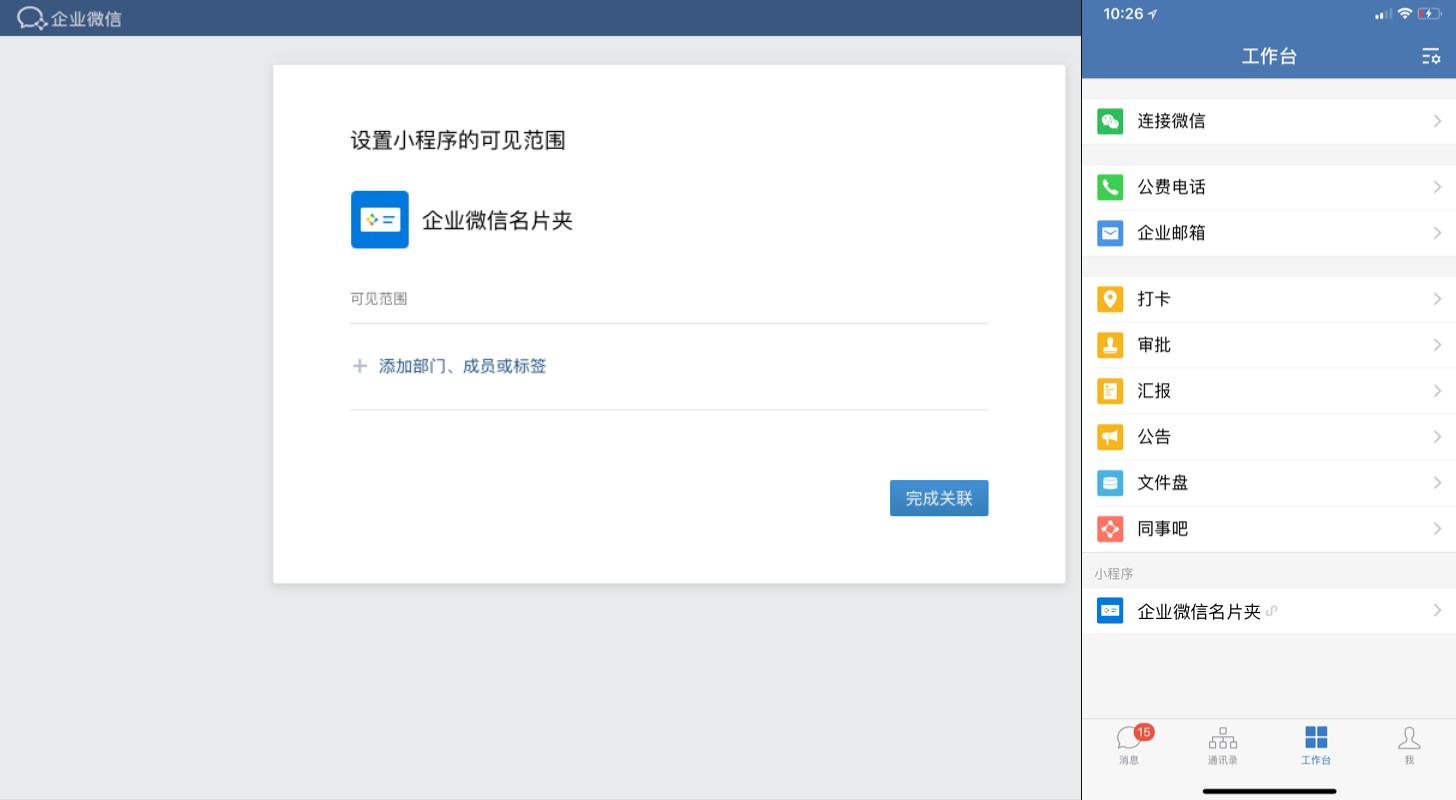
Task: Click the 企业邮箱 envelope icon
Action: [x=1110, y=233]
